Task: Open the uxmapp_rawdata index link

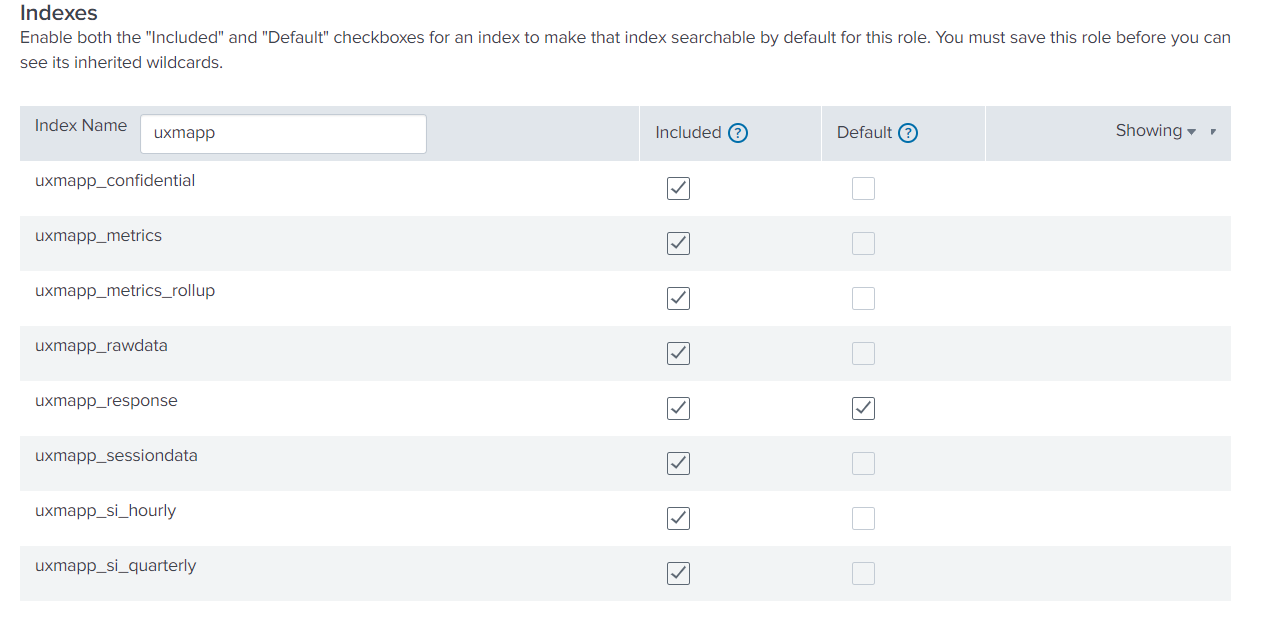Action: [x=101, y=345]
